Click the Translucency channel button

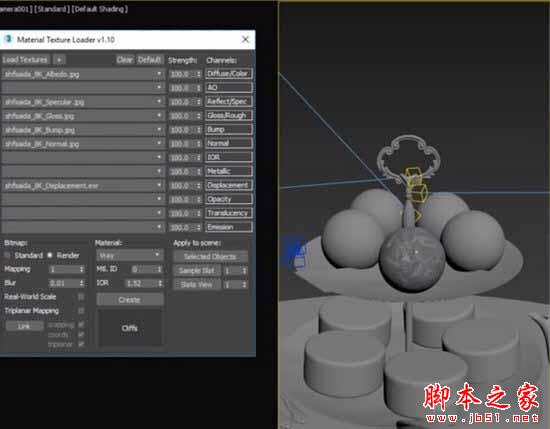[228, 213]
